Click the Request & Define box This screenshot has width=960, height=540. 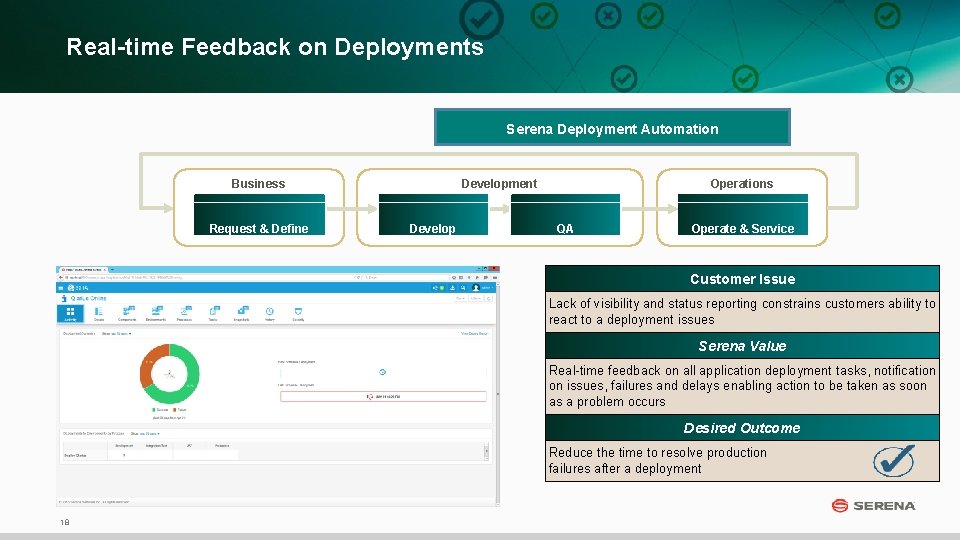259,215
